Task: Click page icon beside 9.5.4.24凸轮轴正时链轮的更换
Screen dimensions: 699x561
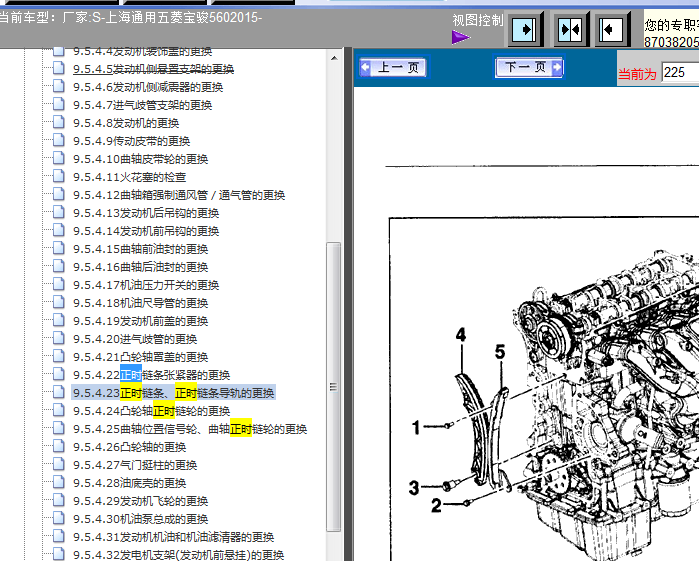Action: point(59,410)
